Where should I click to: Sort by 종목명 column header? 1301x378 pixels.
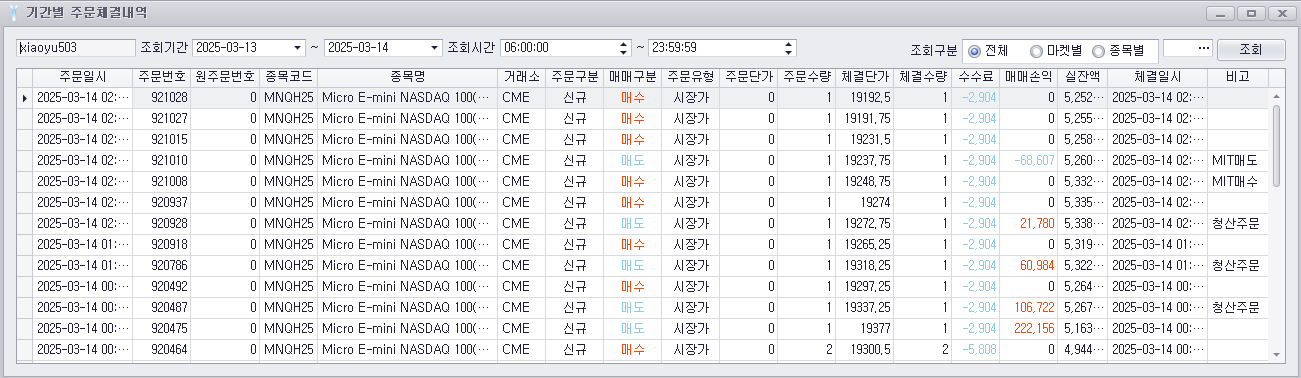[408, 77]
